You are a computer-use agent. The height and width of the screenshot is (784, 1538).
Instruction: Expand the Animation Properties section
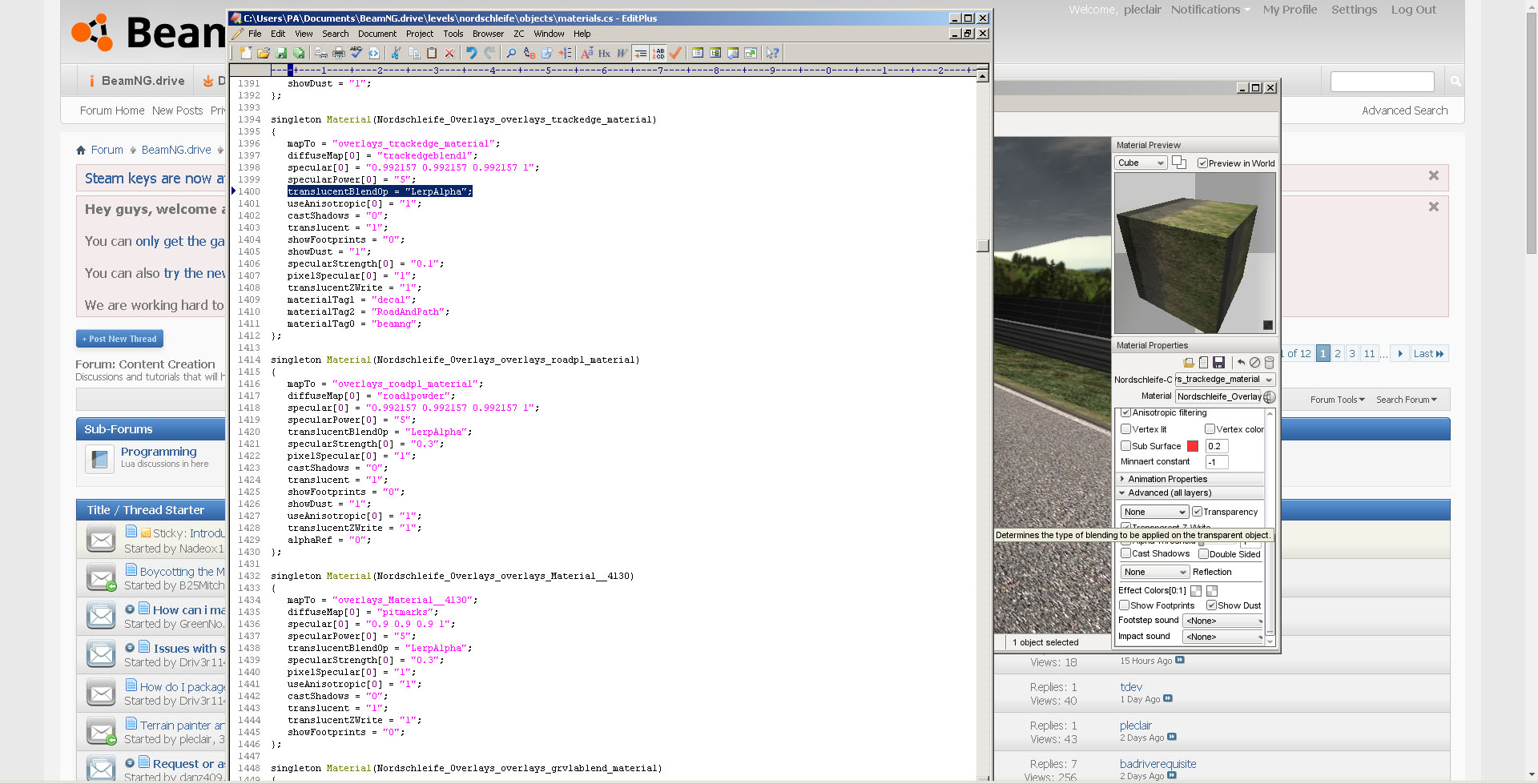click(x=1167, y=479)
